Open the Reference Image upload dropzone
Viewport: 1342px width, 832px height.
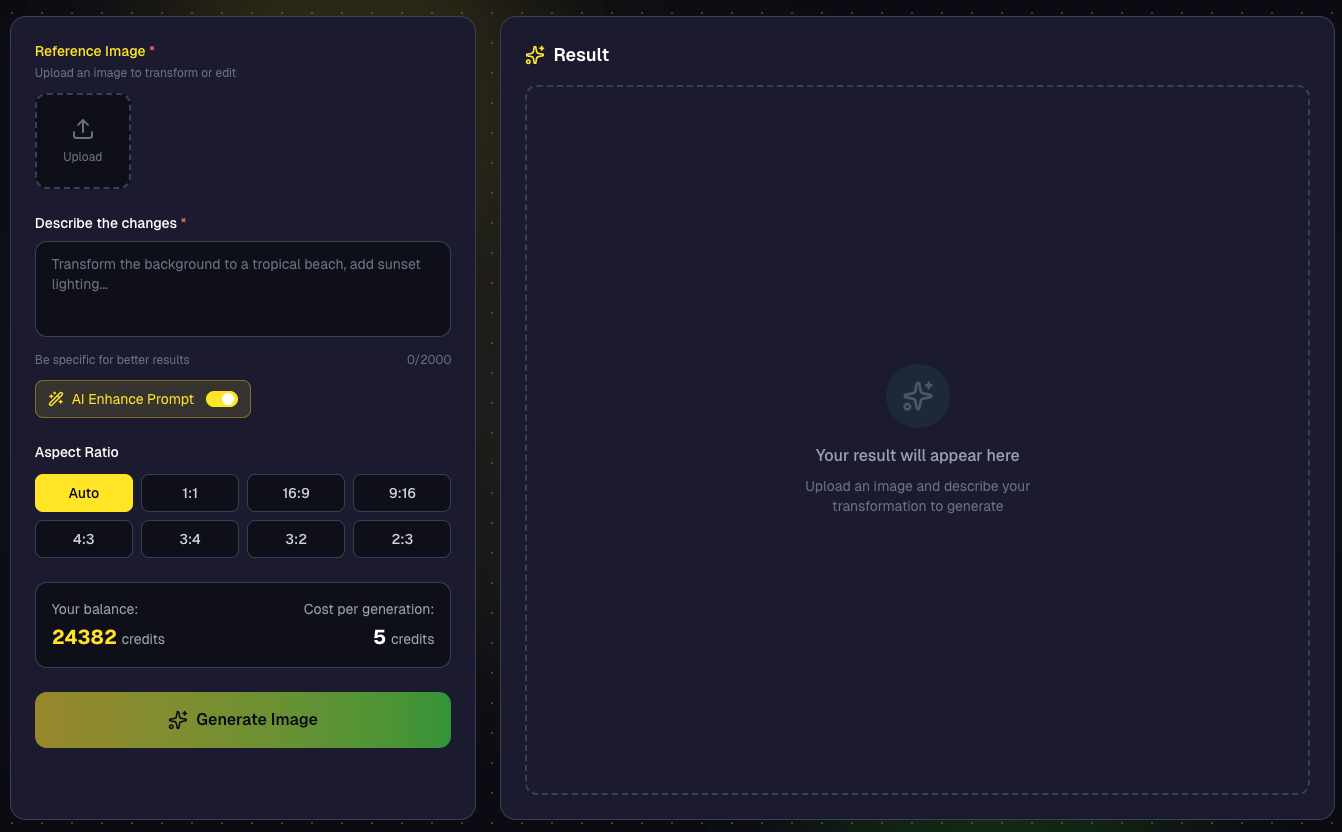pyautogui.click(x=82, y=140)
